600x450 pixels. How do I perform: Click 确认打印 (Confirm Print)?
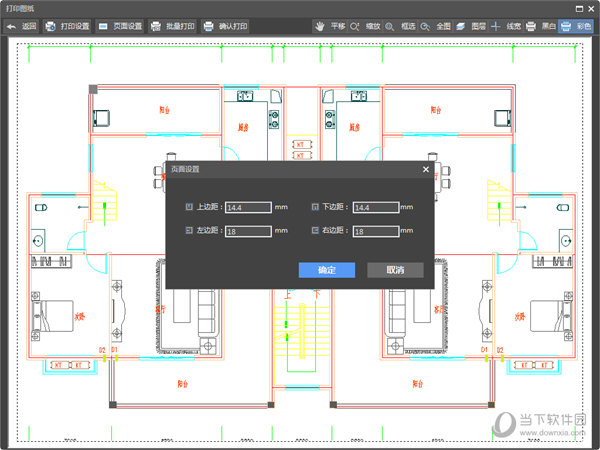point(226,26)
